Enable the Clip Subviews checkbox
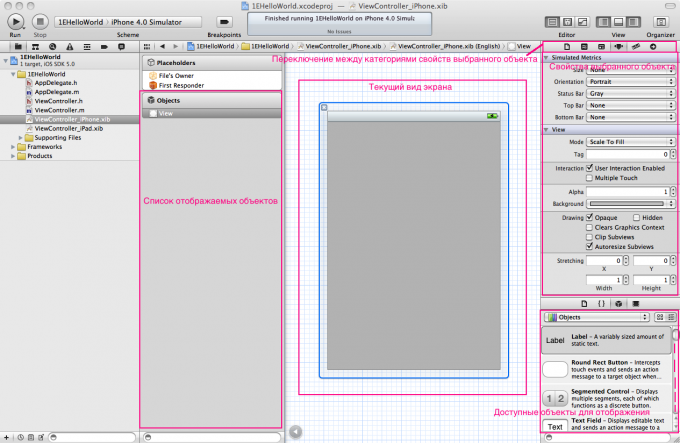 [x=589, y=237]
